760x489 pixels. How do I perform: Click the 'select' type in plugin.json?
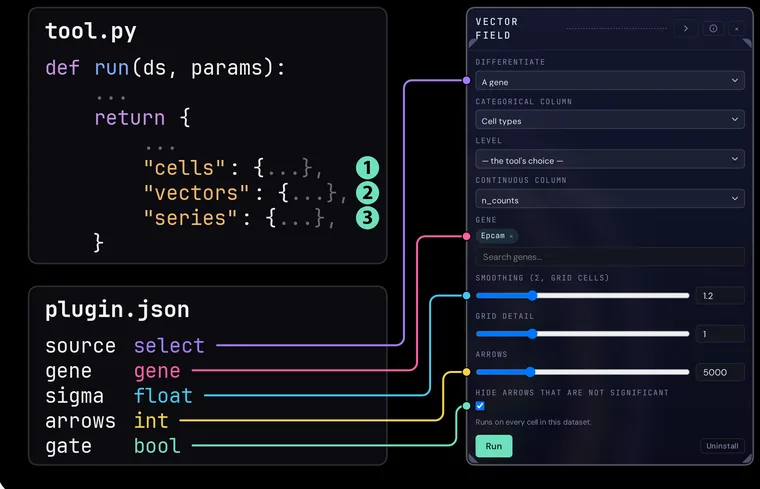(169, 346)
